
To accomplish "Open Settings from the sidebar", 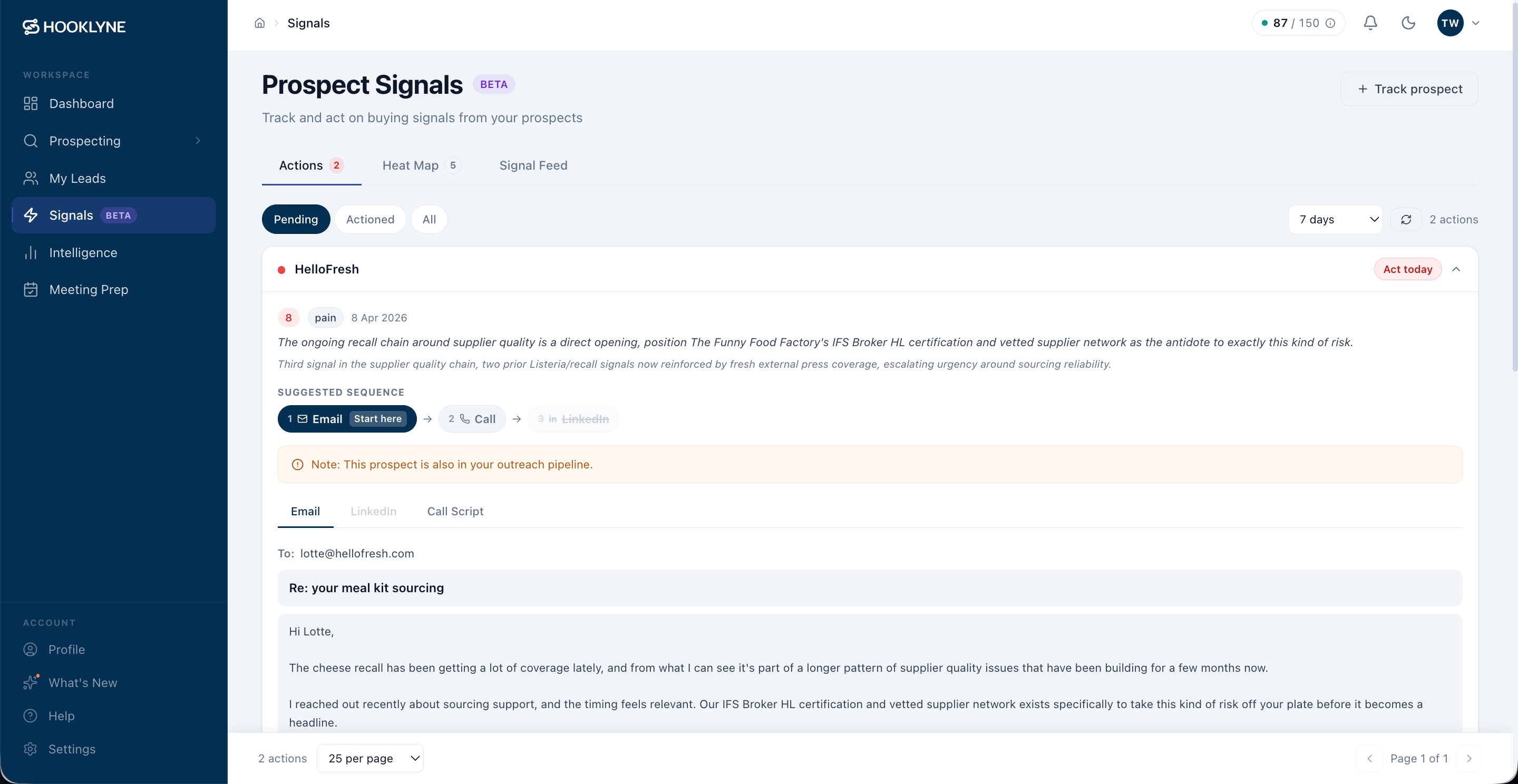I will [x=73, y=749].
